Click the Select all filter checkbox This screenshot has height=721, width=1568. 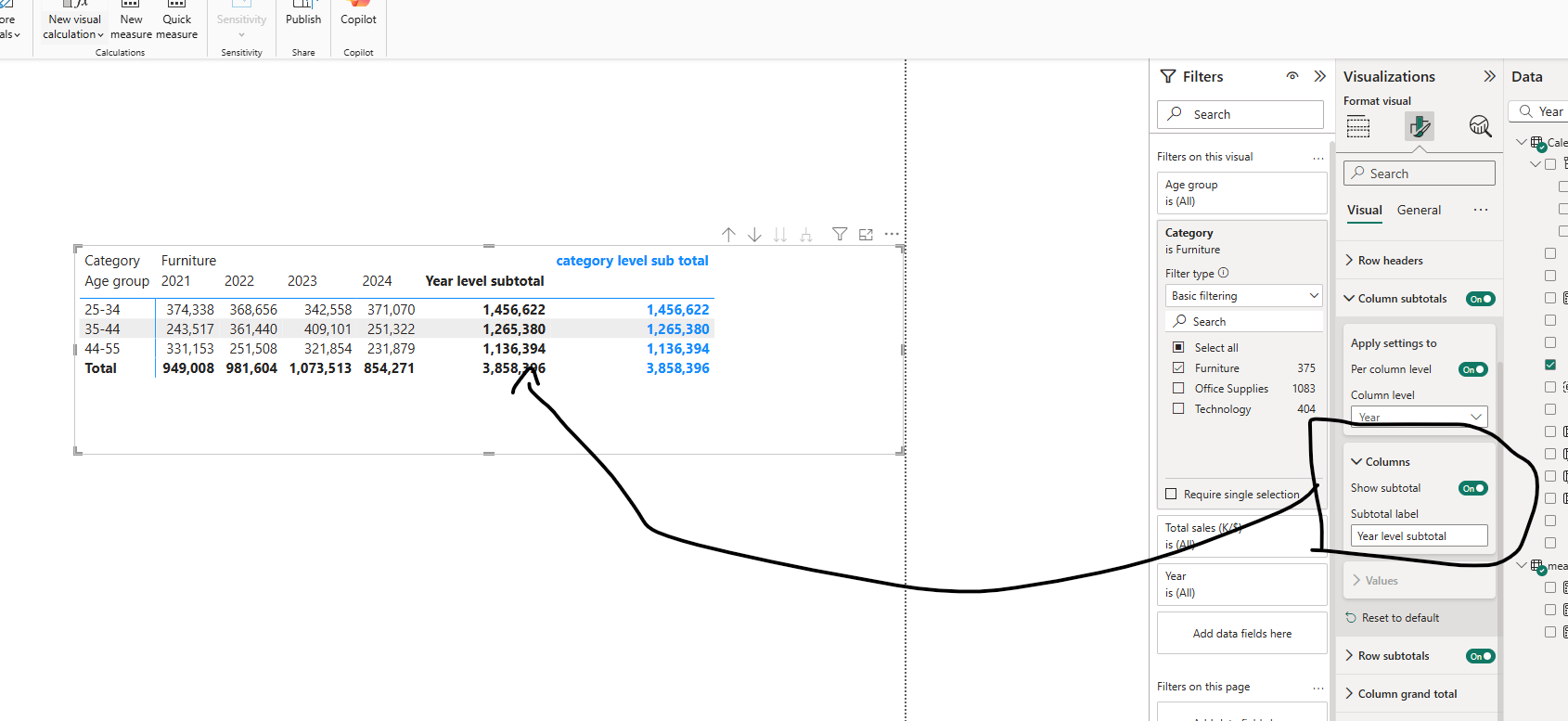coord(1178,347)
